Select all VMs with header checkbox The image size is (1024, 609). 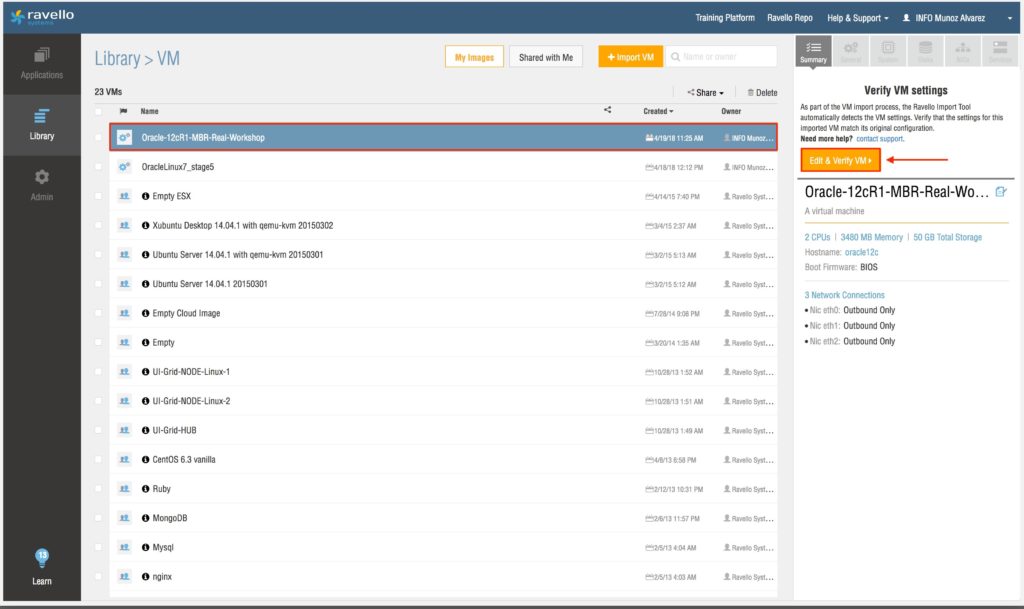tap(98, 111)
